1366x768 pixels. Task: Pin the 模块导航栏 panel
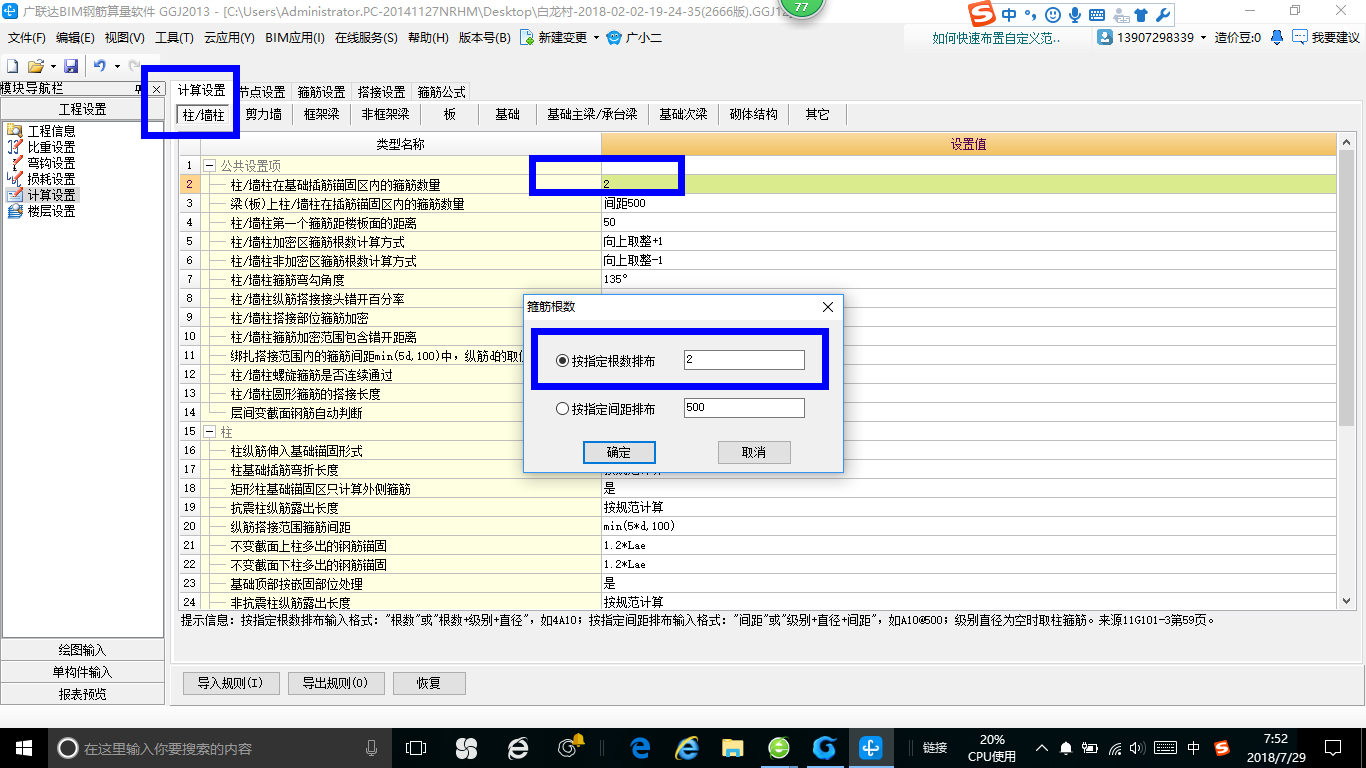click(140, 89)
